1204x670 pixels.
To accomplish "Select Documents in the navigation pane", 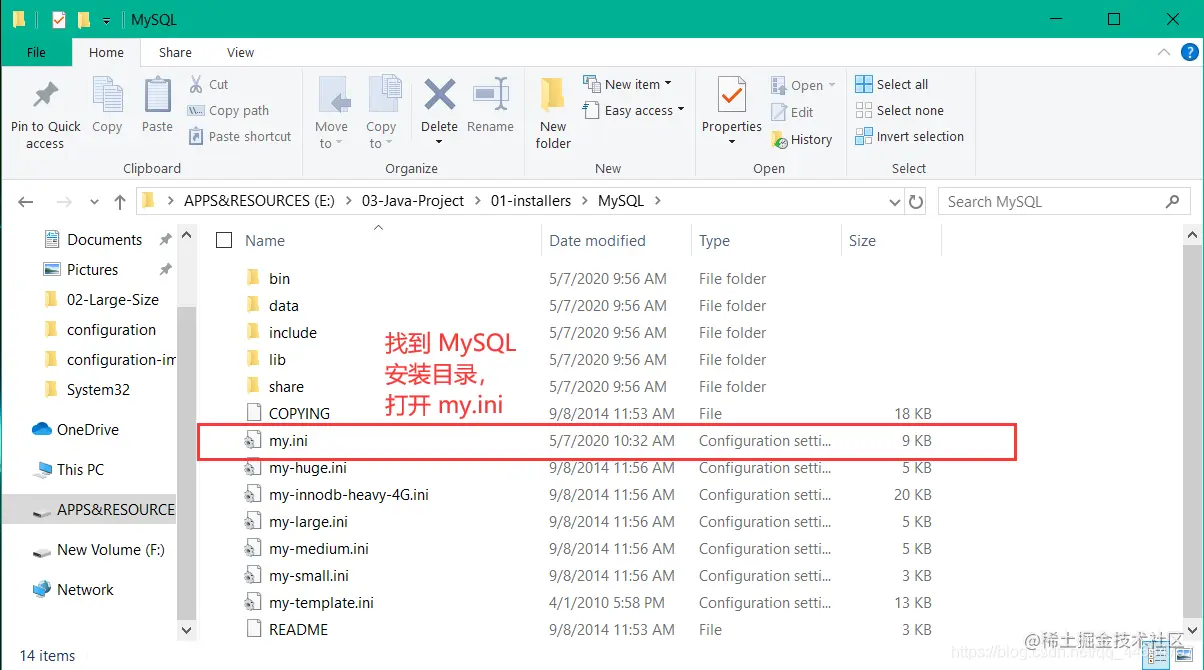I will (104, 240).
